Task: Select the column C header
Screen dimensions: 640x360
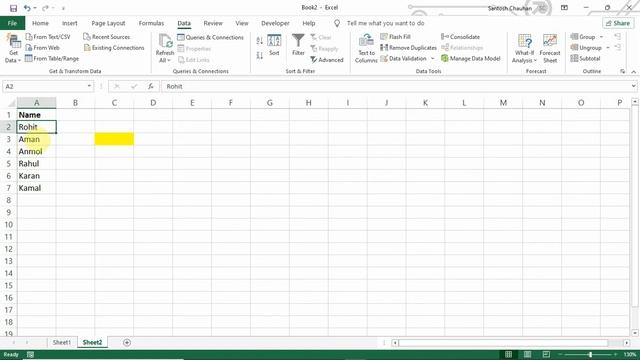Action: (114, 103)
